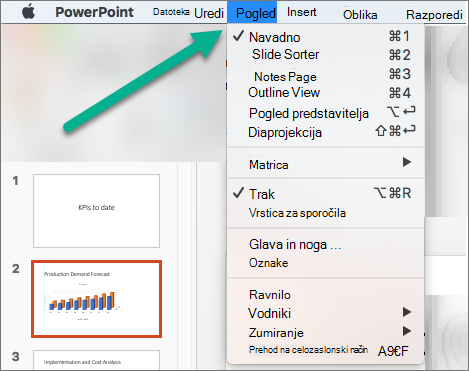
Task: Switch to Outline View
Action: coord(325,92)
